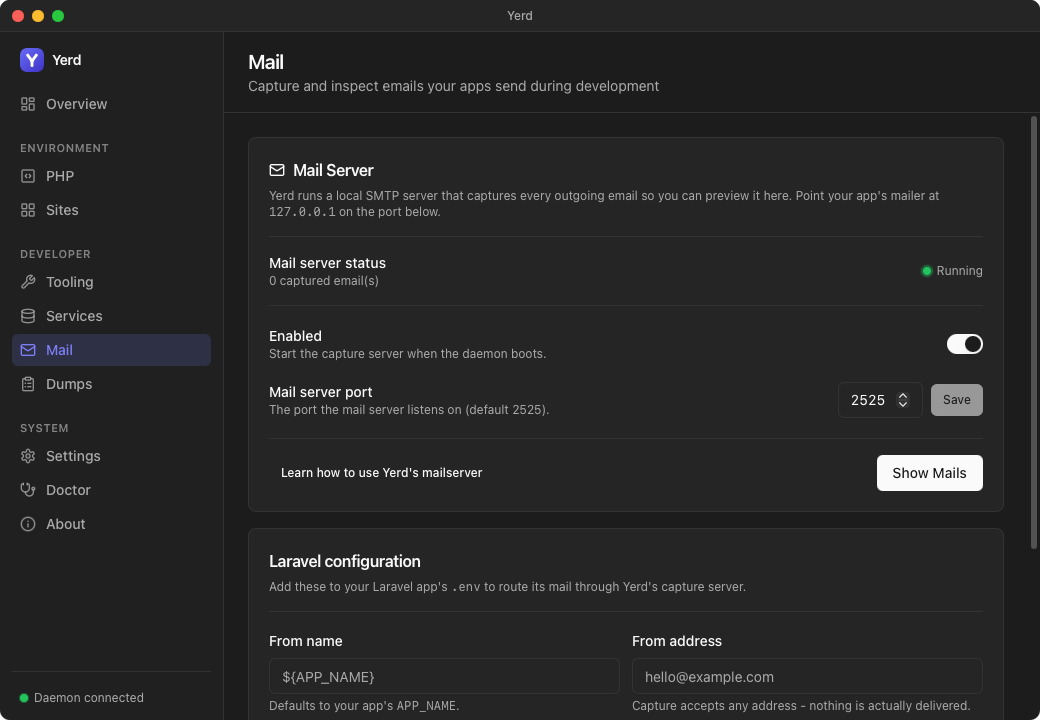
Task: Click the green Daemon connected dot
Action: tap(24, 697)
